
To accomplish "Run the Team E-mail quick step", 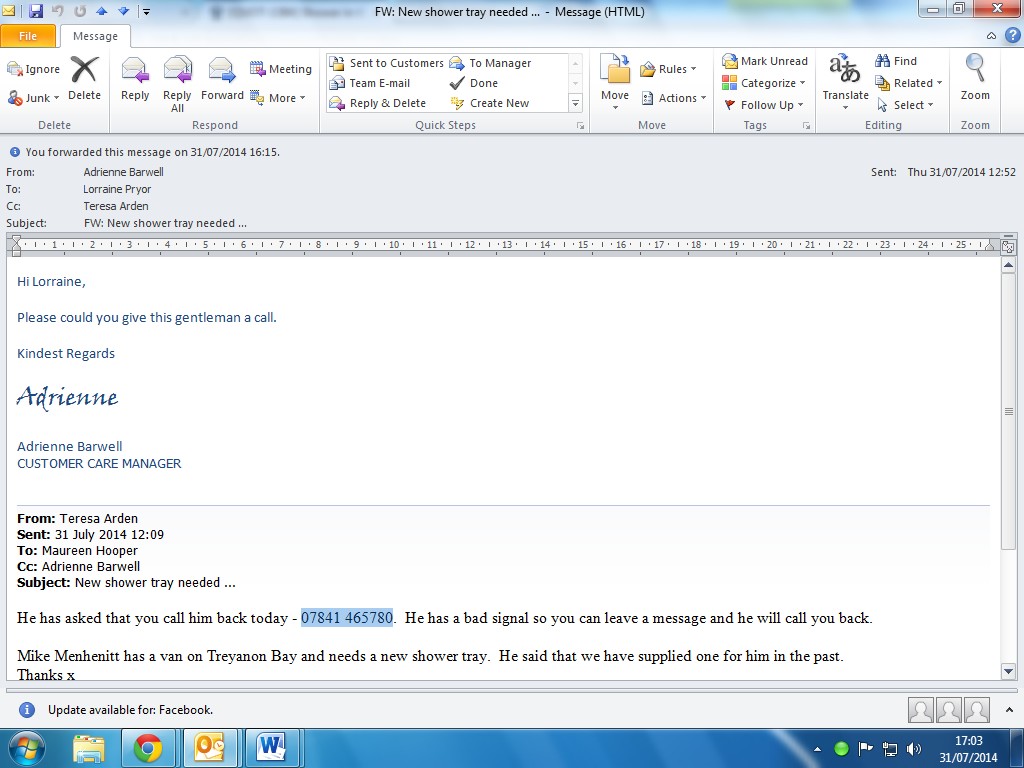I will [370, 83].
